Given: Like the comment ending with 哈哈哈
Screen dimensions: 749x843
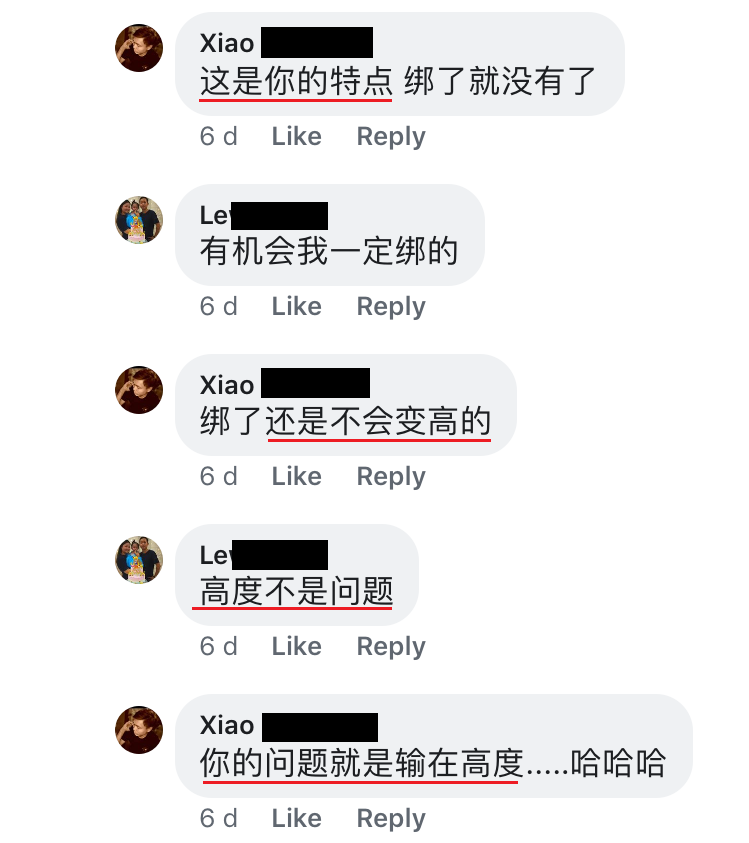Looking at the screenshot, I should [296, 818].
